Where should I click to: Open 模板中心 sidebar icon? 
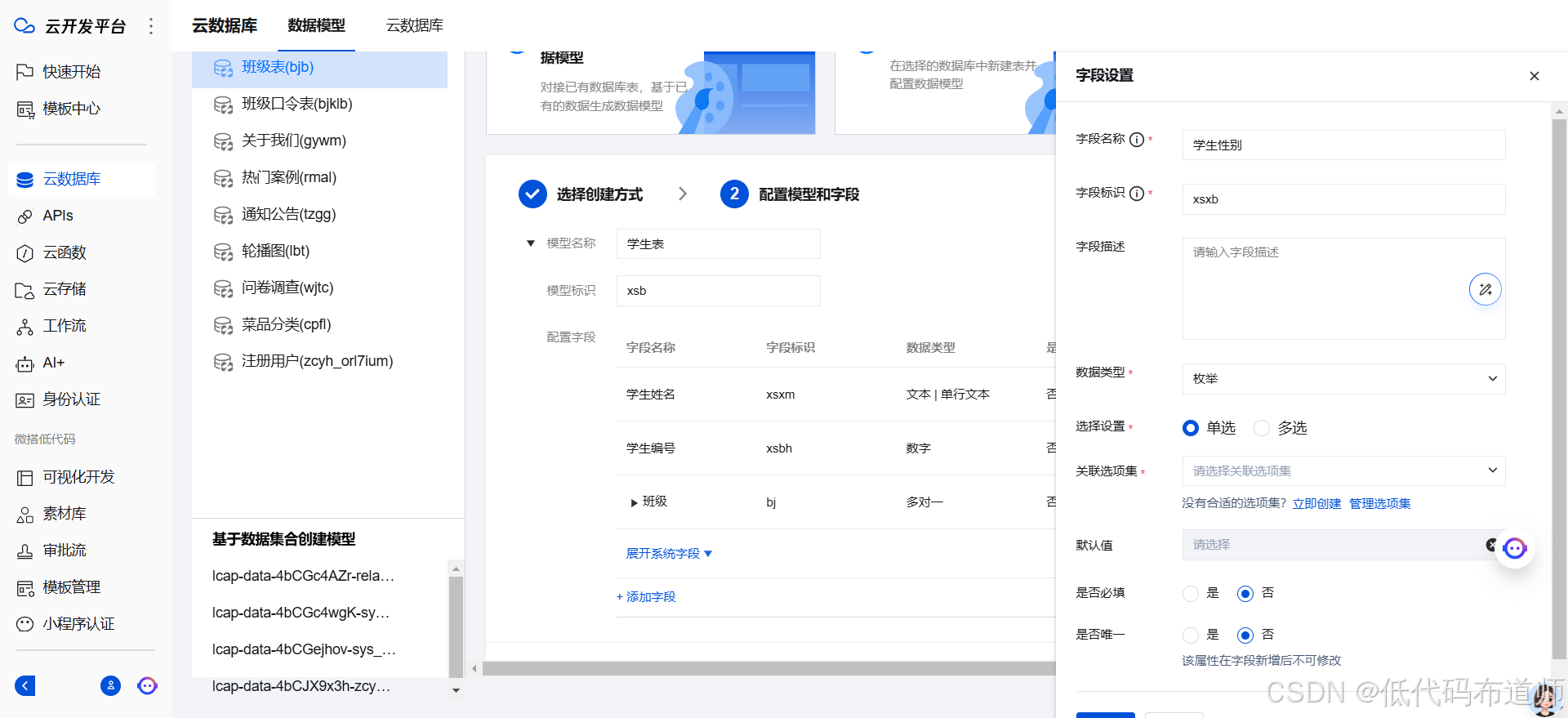24,109
